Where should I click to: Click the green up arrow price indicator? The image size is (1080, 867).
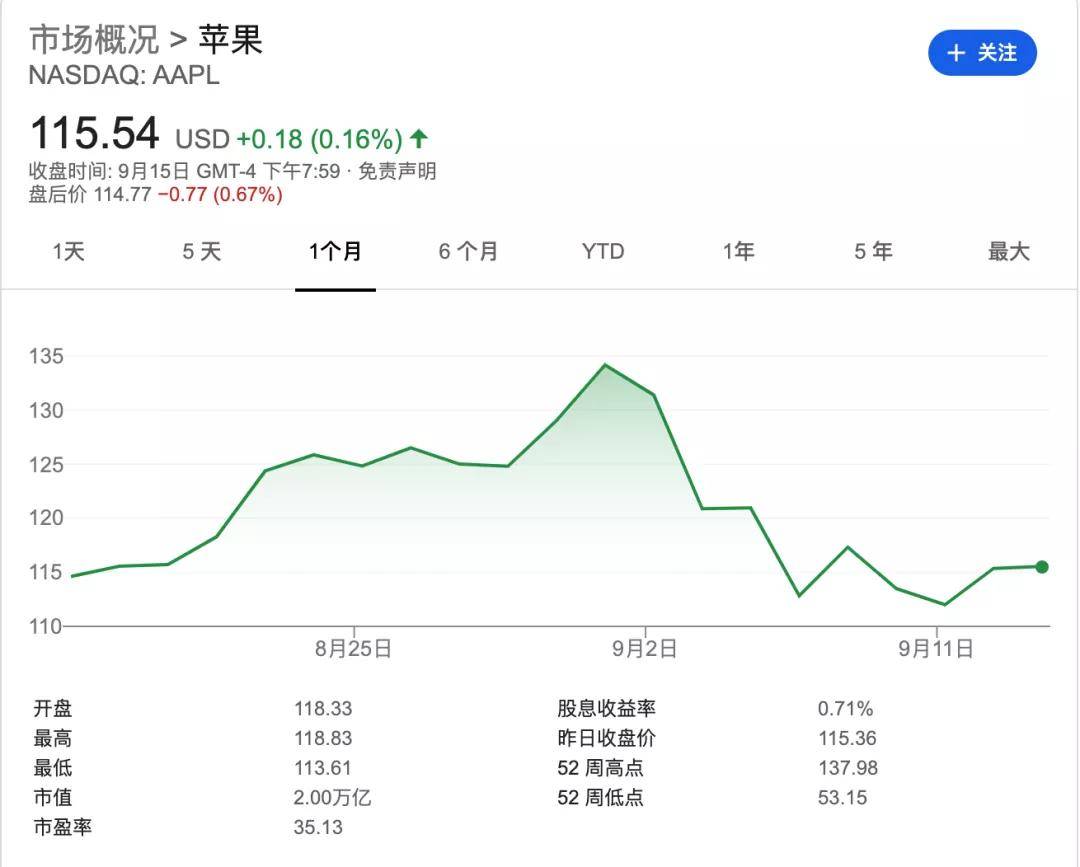coord(419,138)
